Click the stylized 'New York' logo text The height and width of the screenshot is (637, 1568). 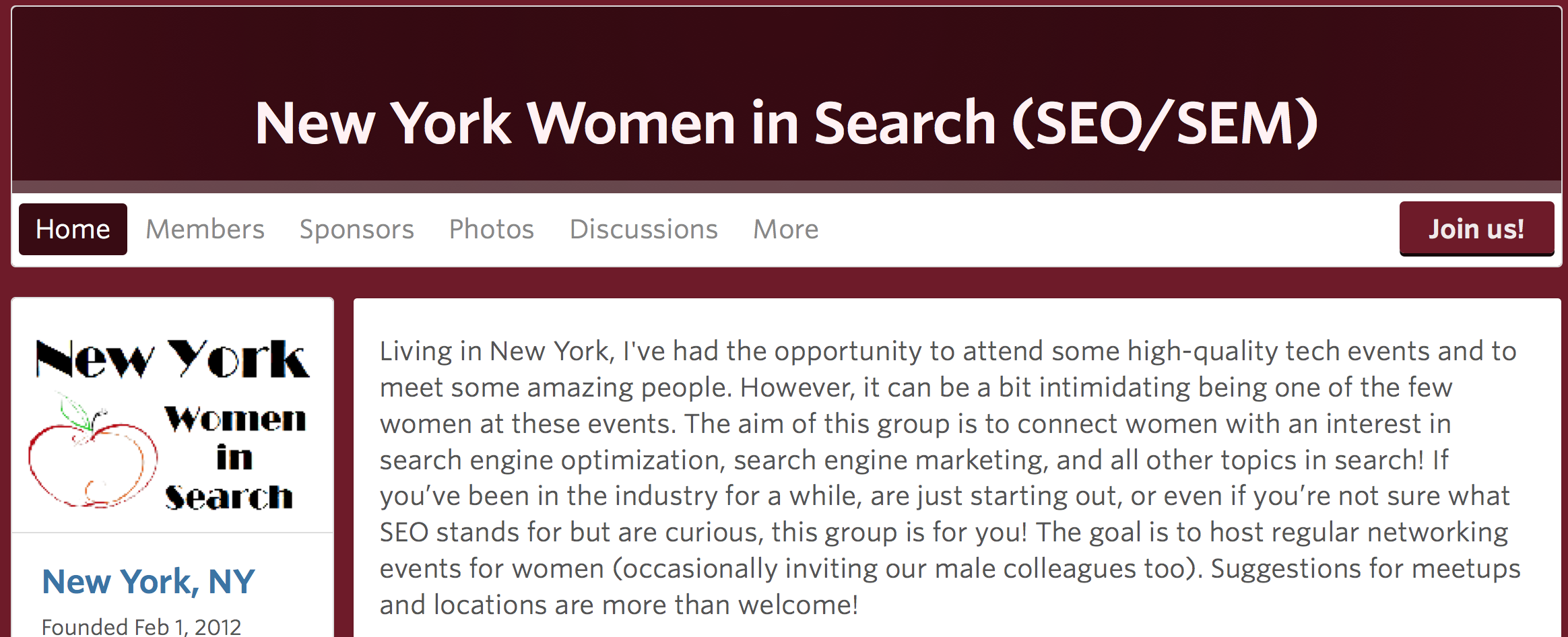pos(172,359)
